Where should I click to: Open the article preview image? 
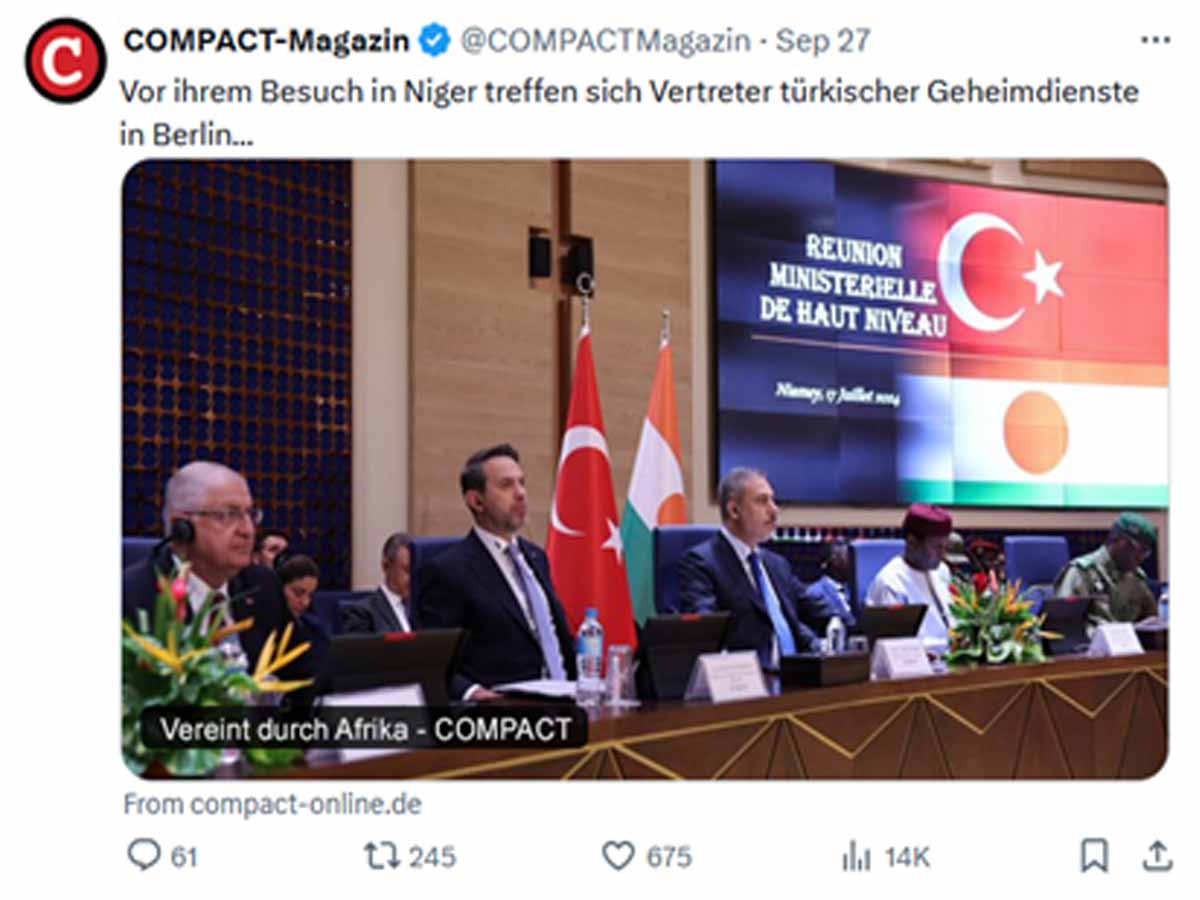[644, 469]
